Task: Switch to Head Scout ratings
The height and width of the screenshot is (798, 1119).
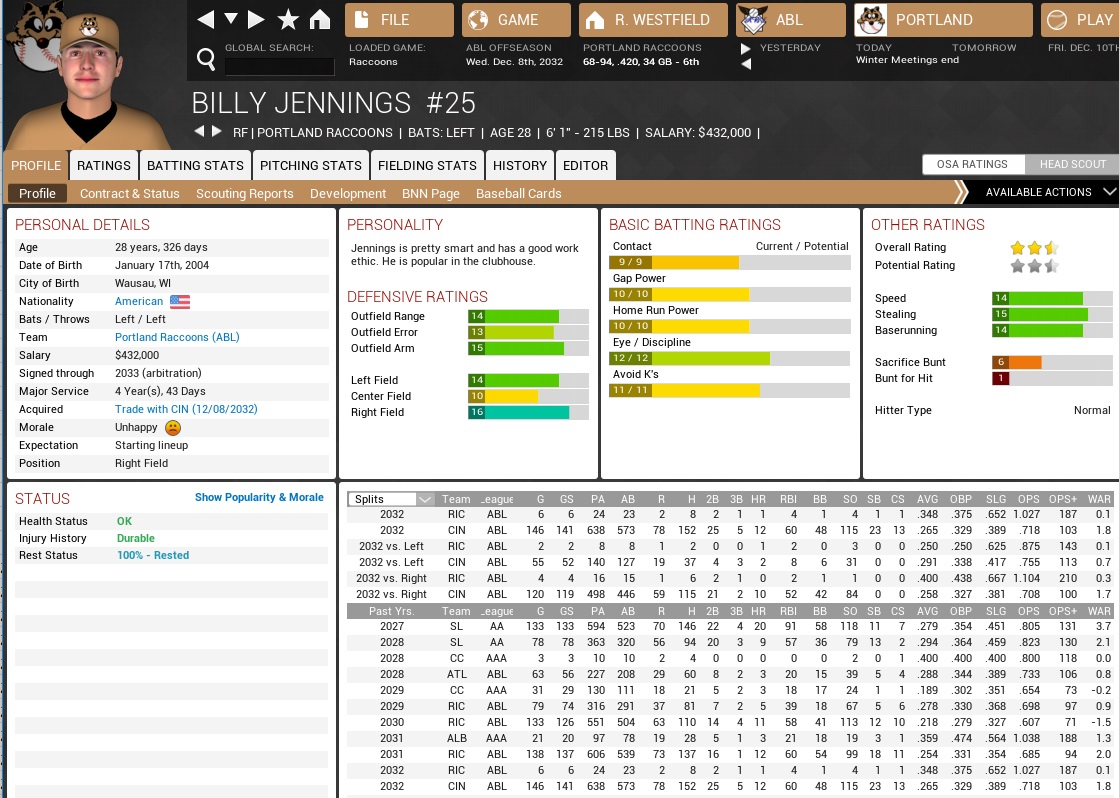Action: (x=1072, y=165)
